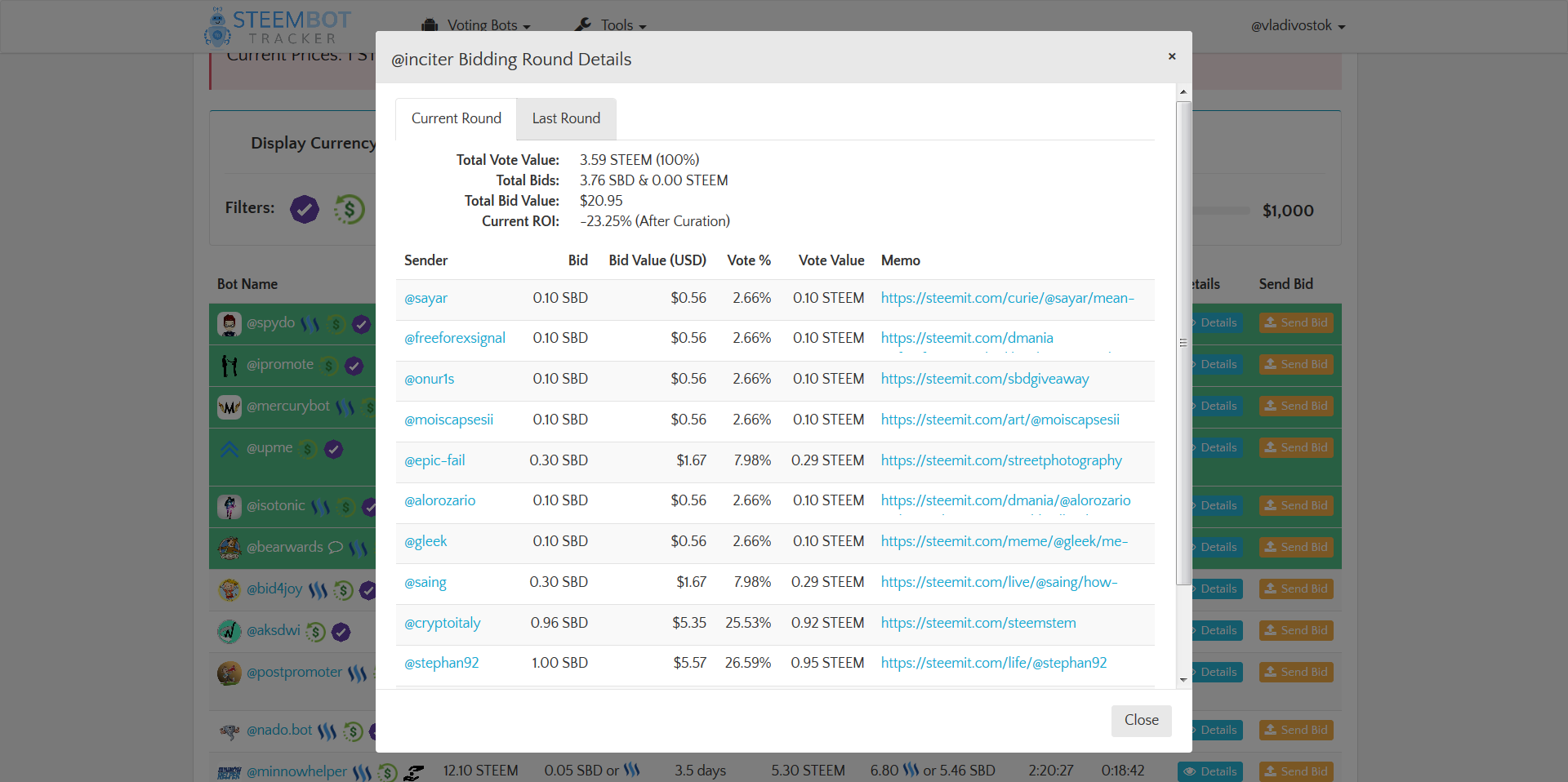Click the slider track beside $1,000
The image size is (1568, 782).
tap(1221, 211)
